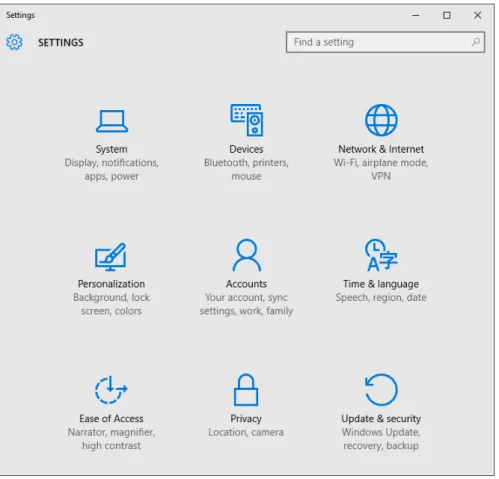Minimize the Settings window
This screenshot has height=479, width=499.
[x=416, y=15]
